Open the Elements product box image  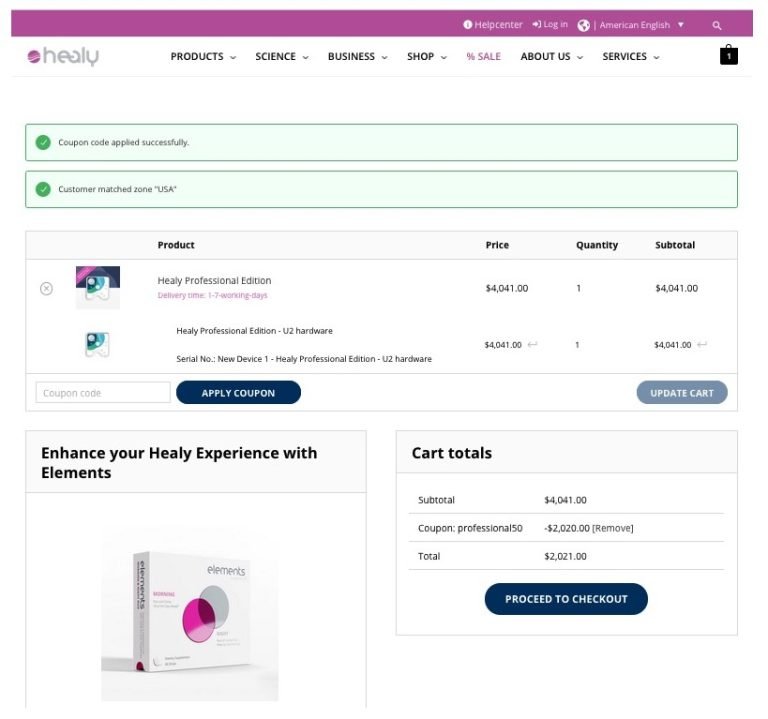[190, 612]
